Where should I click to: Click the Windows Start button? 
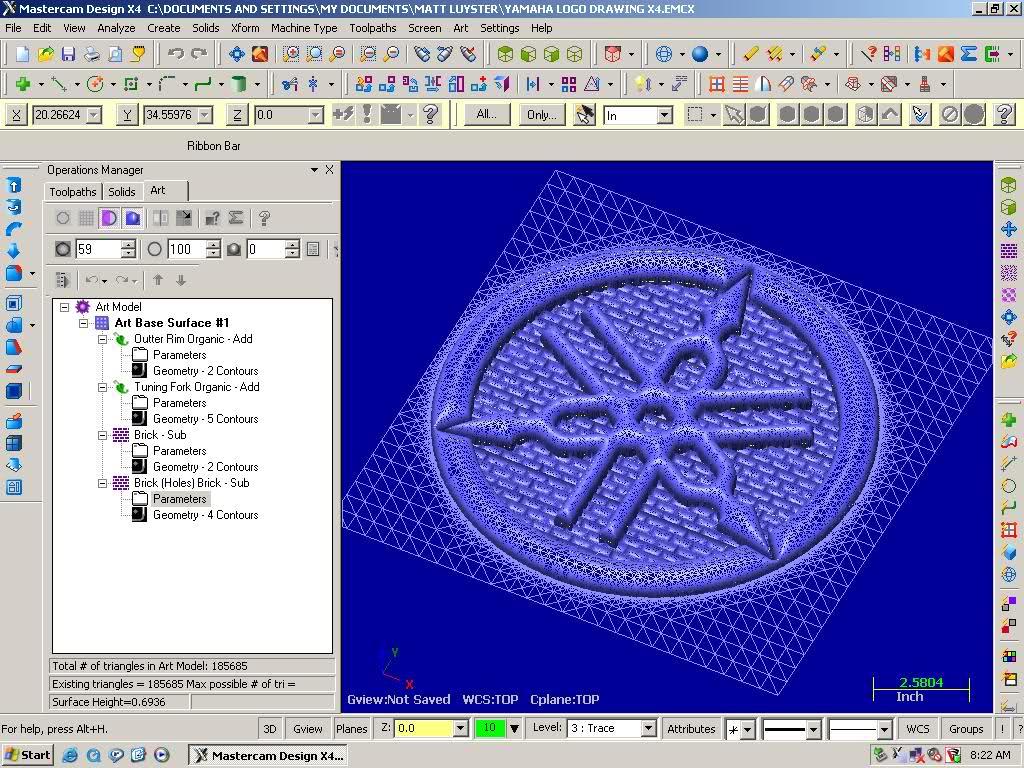click(27, 756)
